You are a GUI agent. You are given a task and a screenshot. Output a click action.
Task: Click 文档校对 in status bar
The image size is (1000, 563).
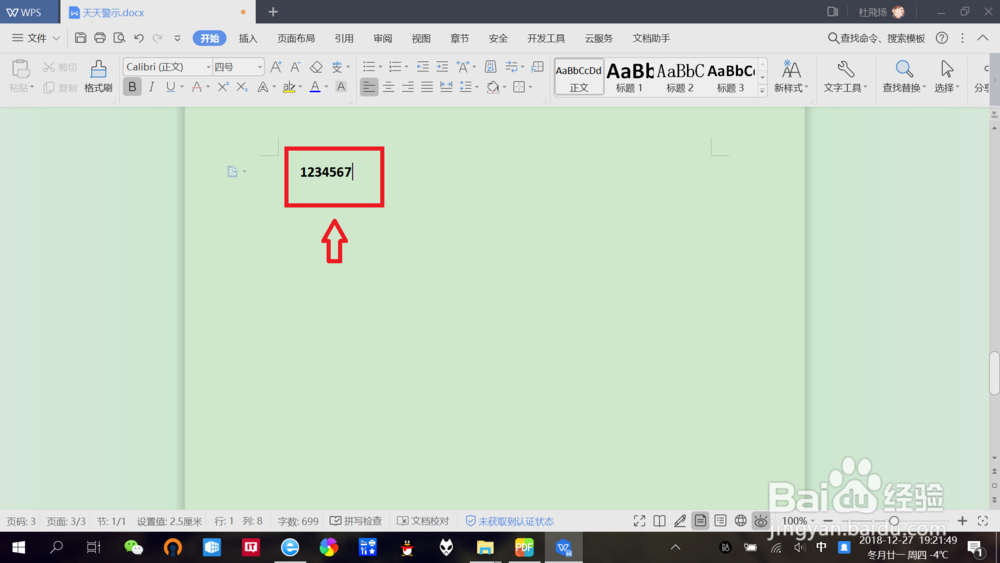pyautogui.click(x=423, y=521)
